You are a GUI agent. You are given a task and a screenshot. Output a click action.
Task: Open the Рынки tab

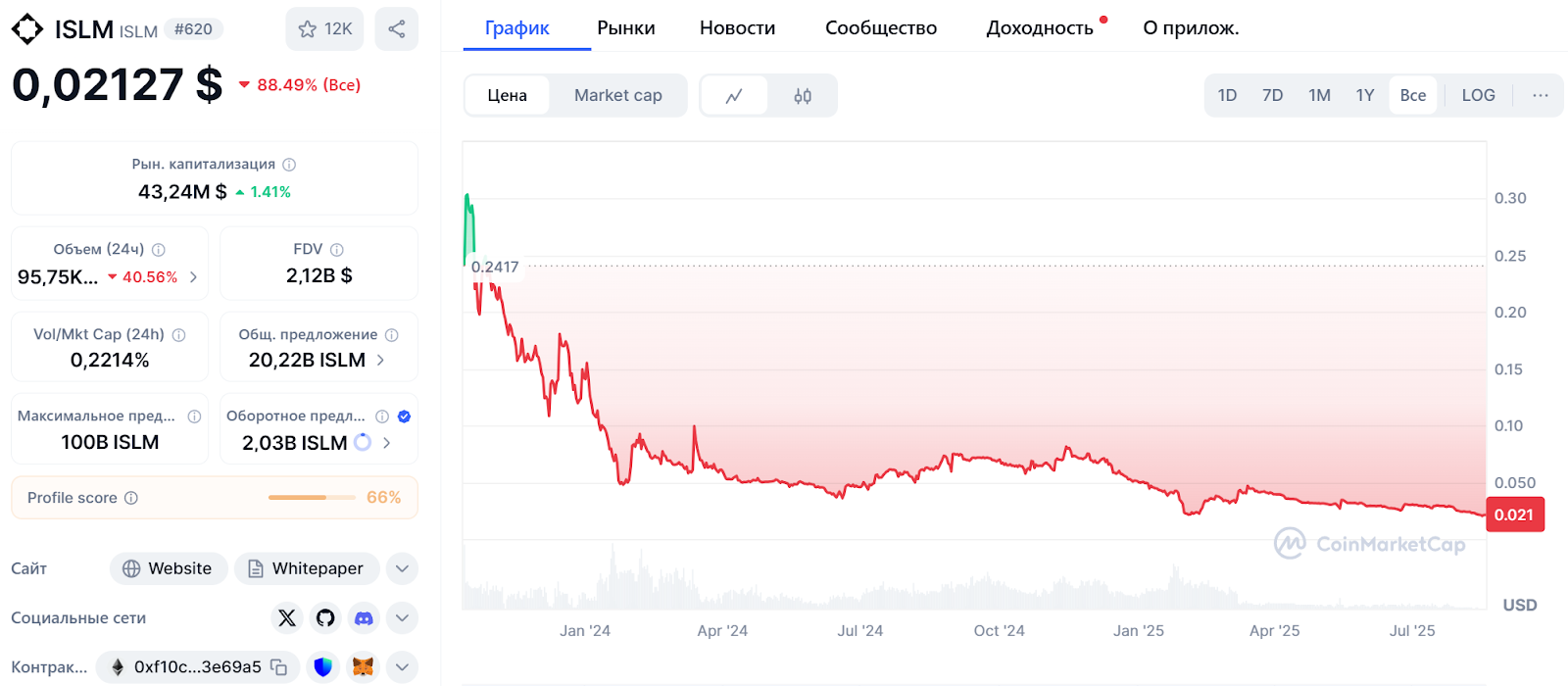626,27
